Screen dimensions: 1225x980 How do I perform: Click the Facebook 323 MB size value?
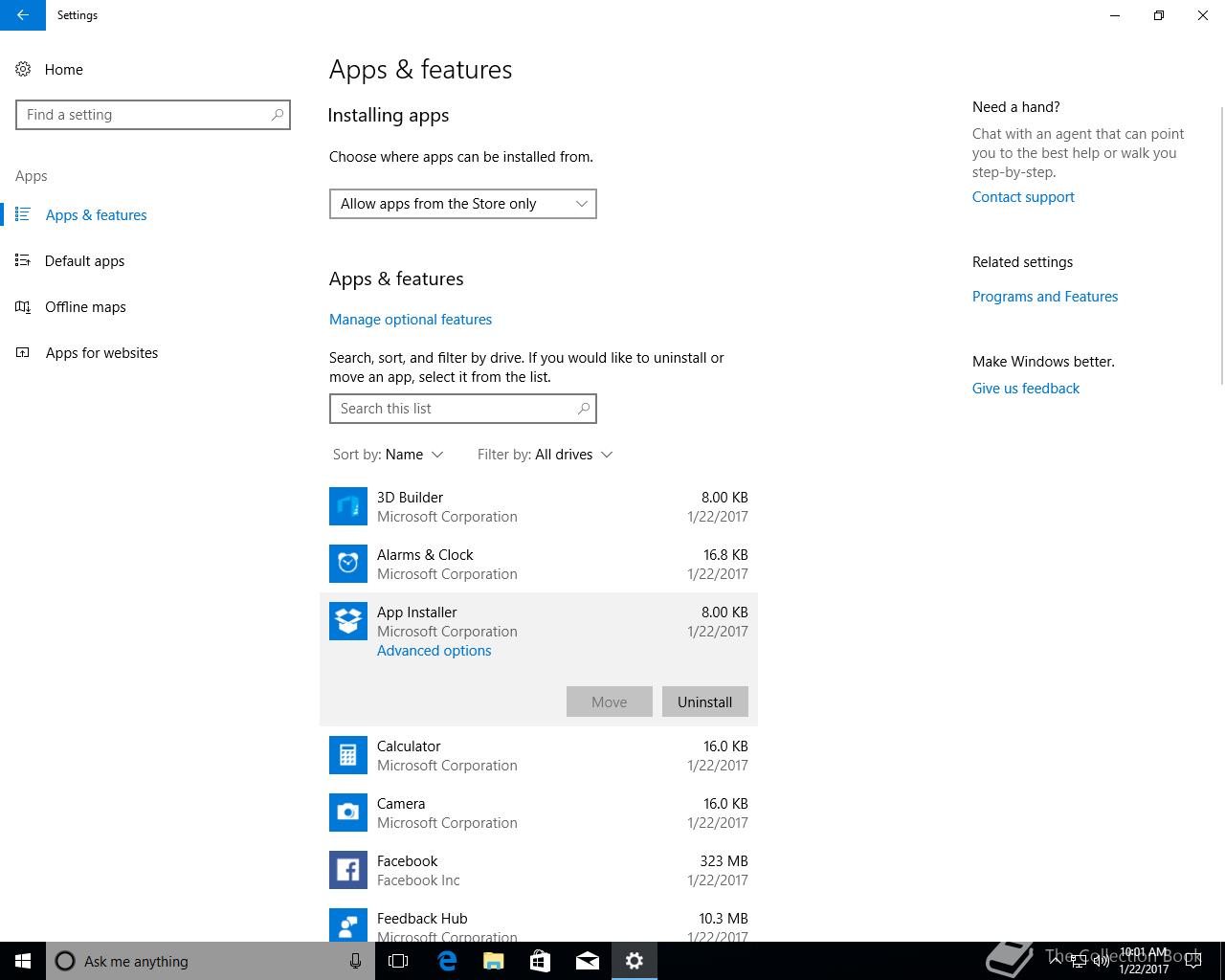(x=724, y=861)
